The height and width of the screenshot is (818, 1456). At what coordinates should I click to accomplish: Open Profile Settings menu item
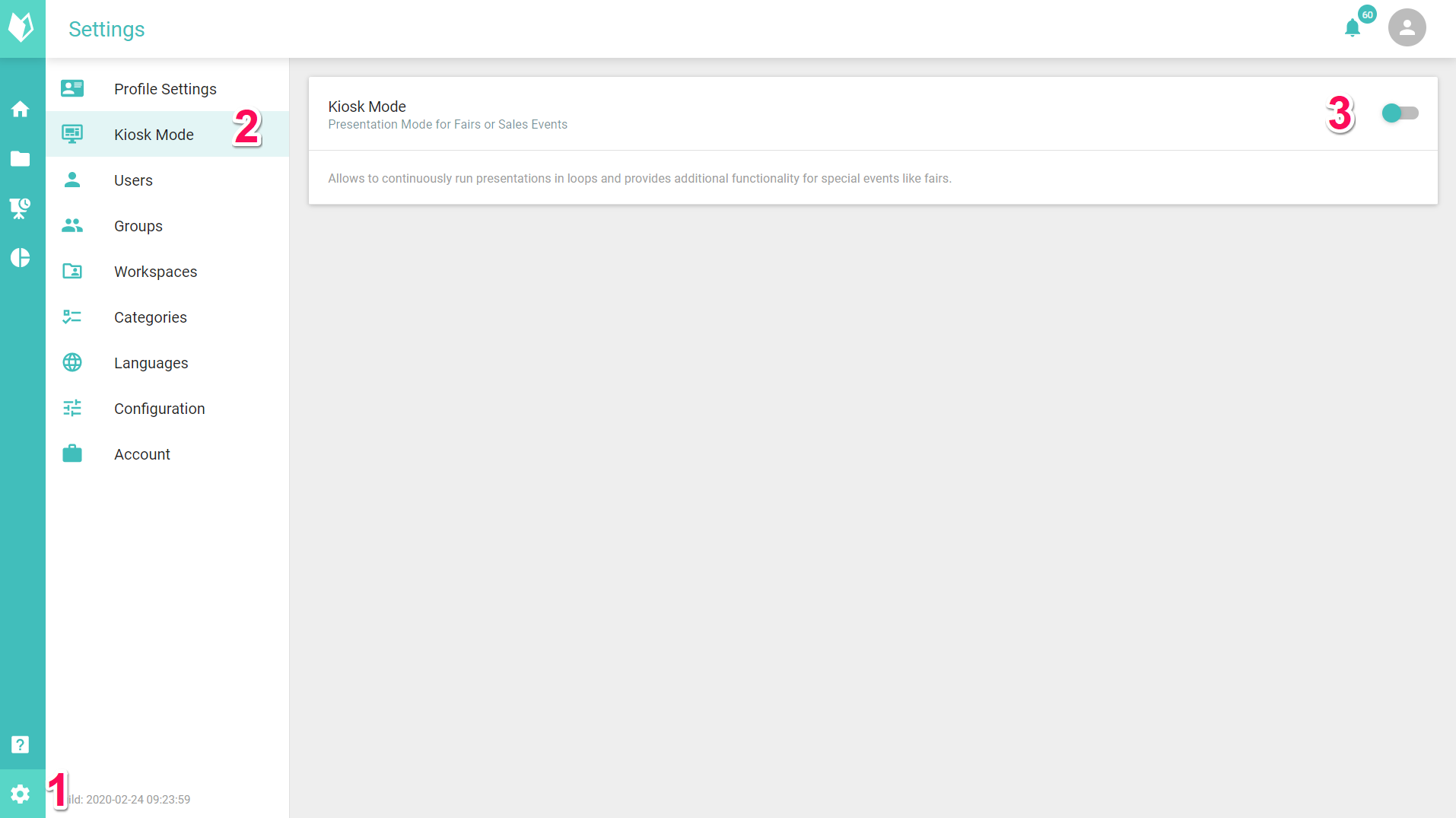coord(165,89)
